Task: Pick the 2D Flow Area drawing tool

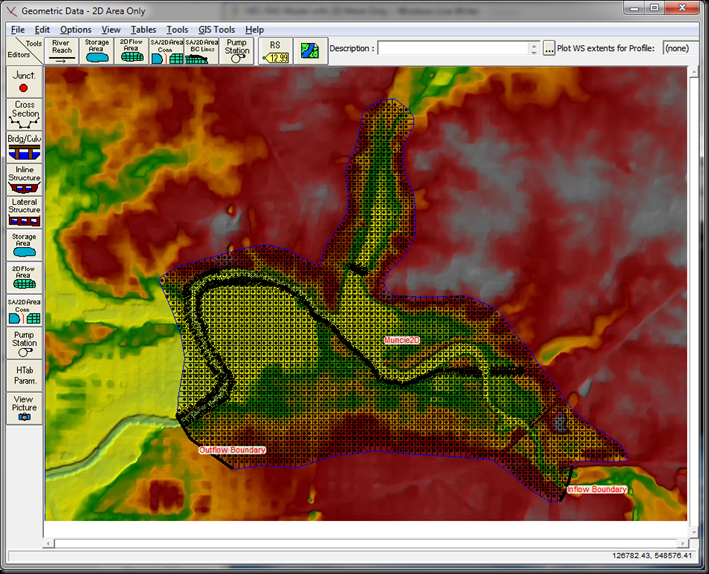Action: pos(131,51)
